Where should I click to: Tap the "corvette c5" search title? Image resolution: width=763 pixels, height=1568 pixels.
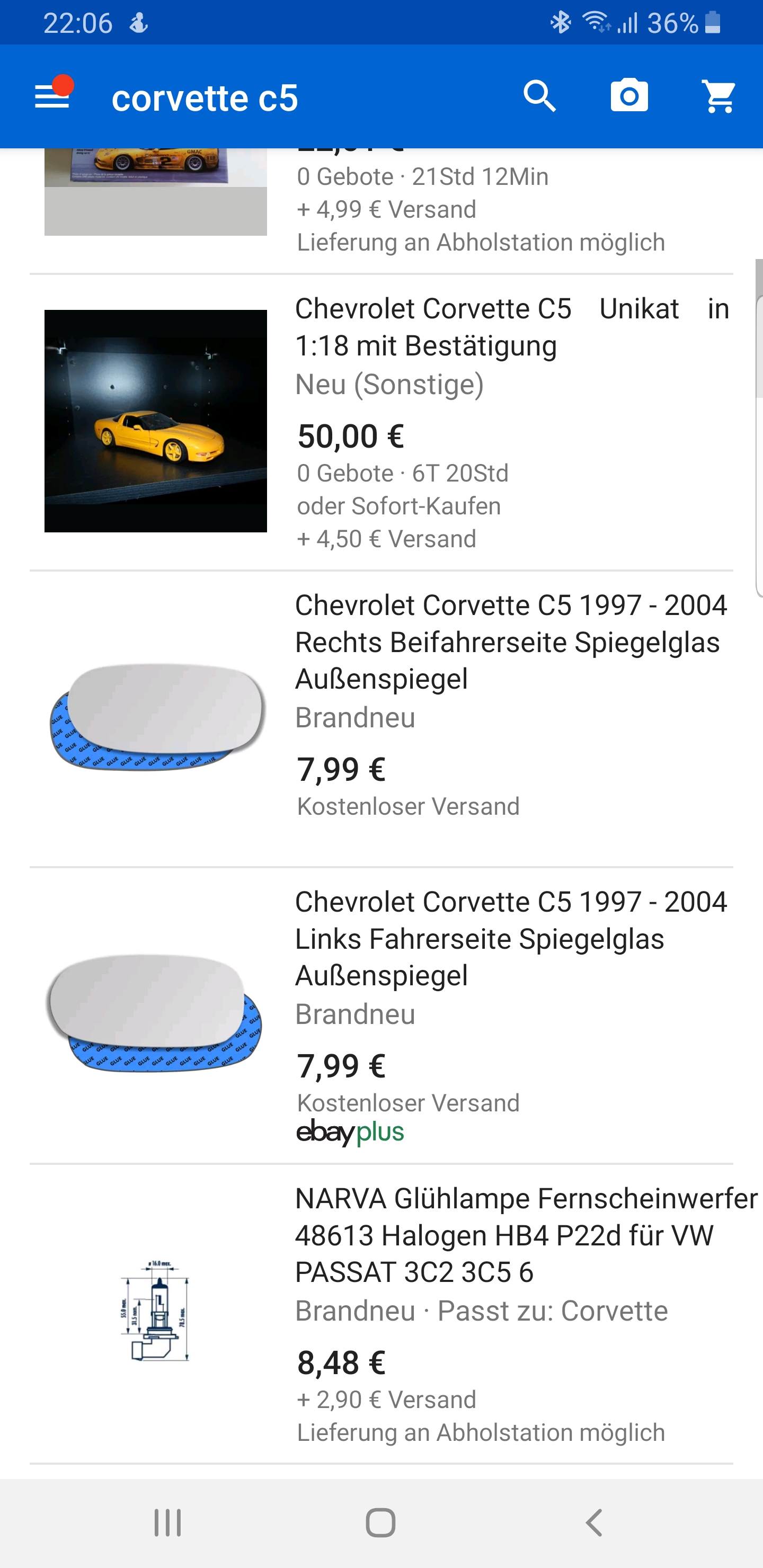coord(205,98)
